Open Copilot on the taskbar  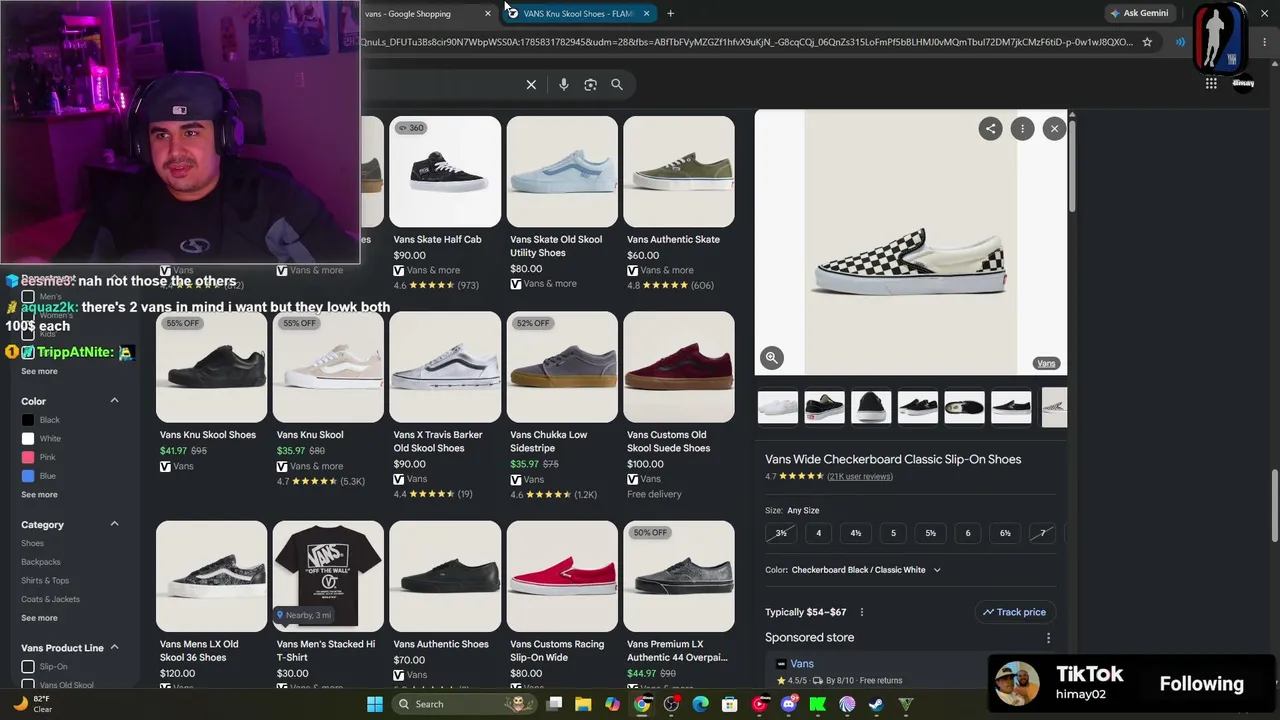(612, 704)
